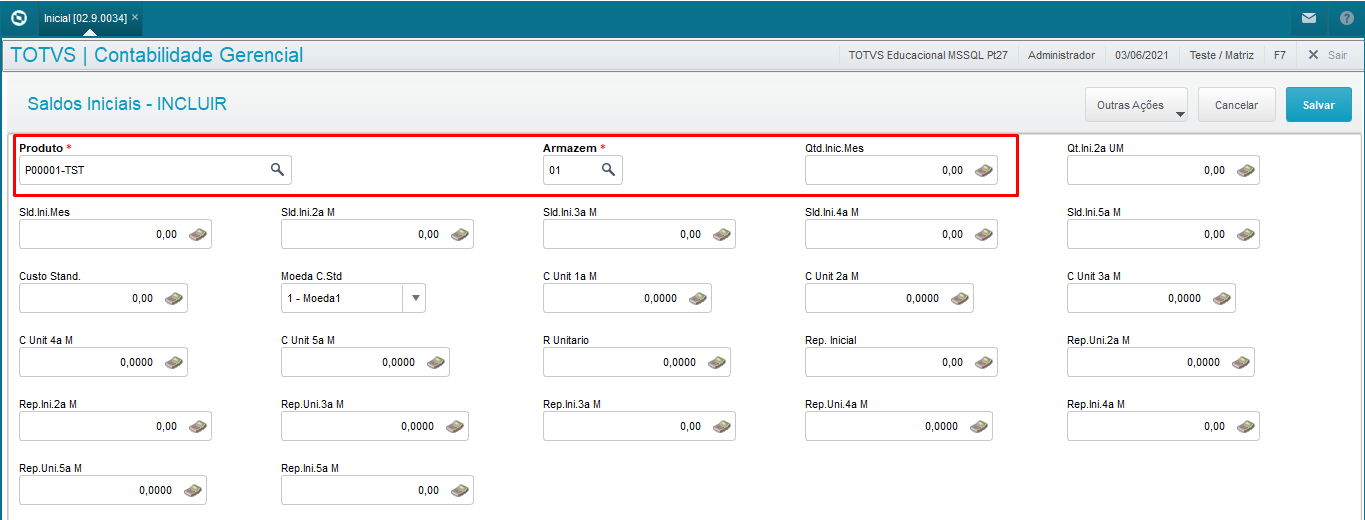1365x520 pixels.
Task: Open the mail envelope icon
Action: (x=1308, y=18)
